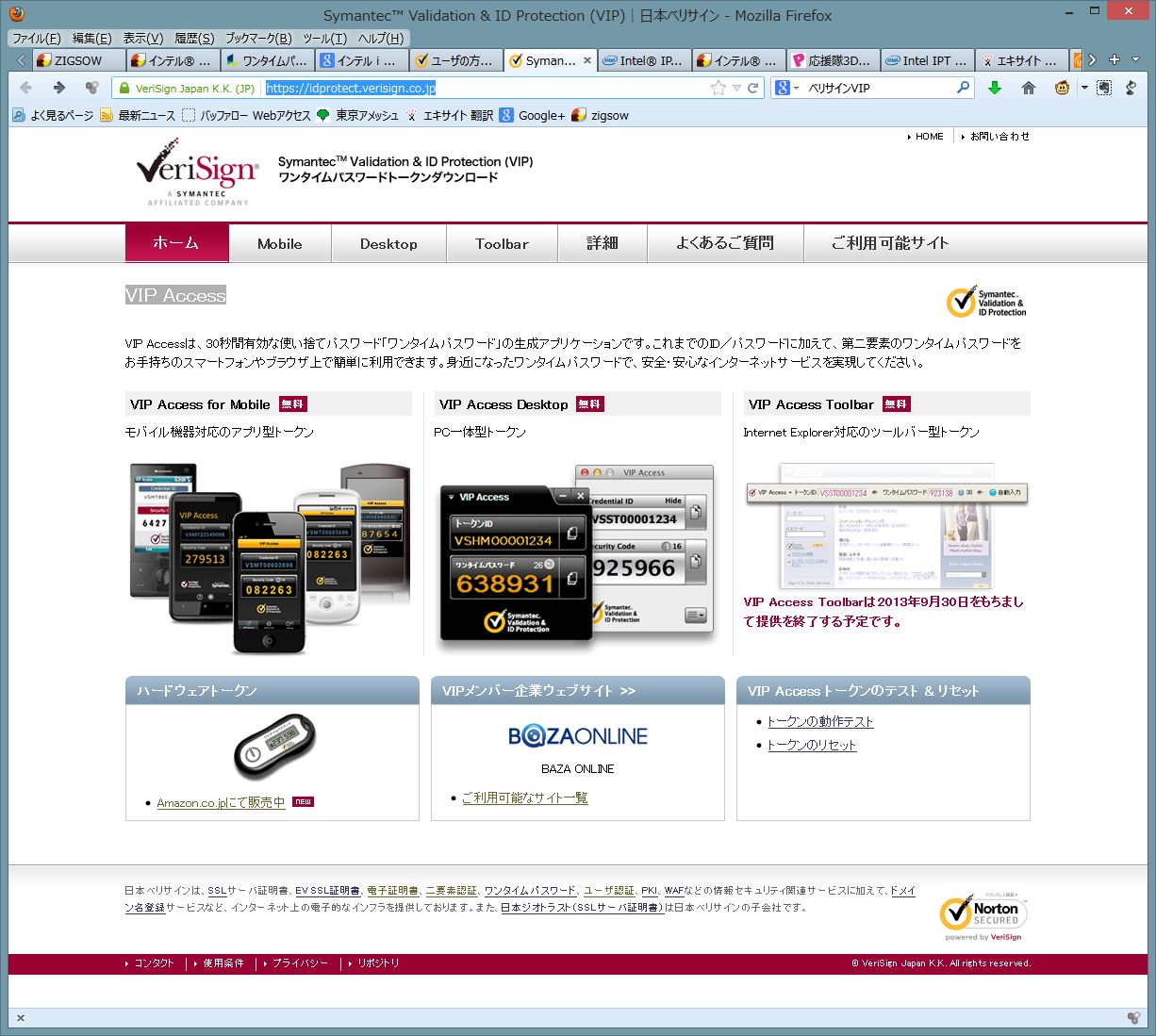The height and width of the screenshot is (1036, 1156).
Task: Open the よくあるご質問 navigation tab
Action: (x=725, y=243)
